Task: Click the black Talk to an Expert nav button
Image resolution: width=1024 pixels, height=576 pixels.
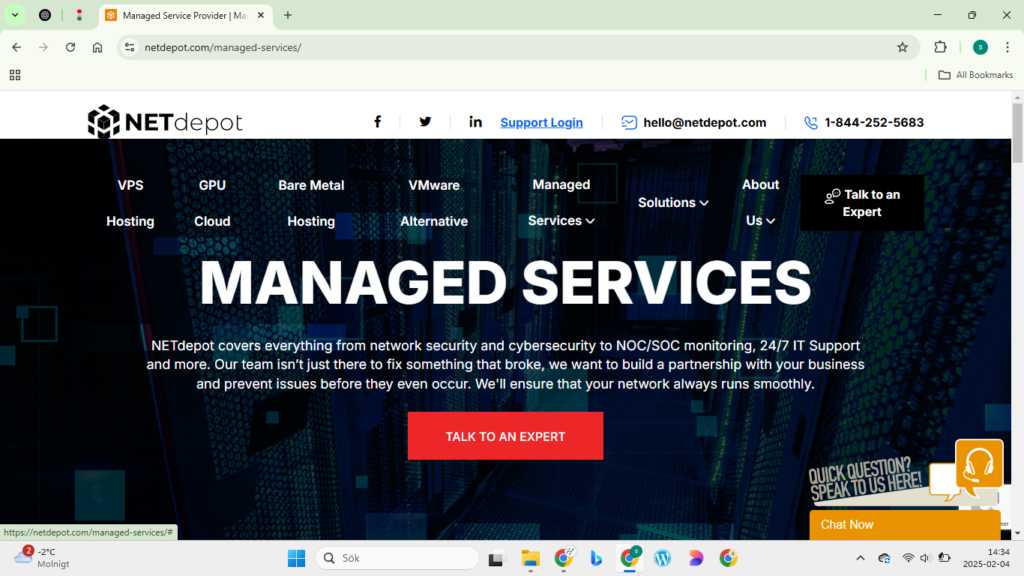Action: (862, 202)
